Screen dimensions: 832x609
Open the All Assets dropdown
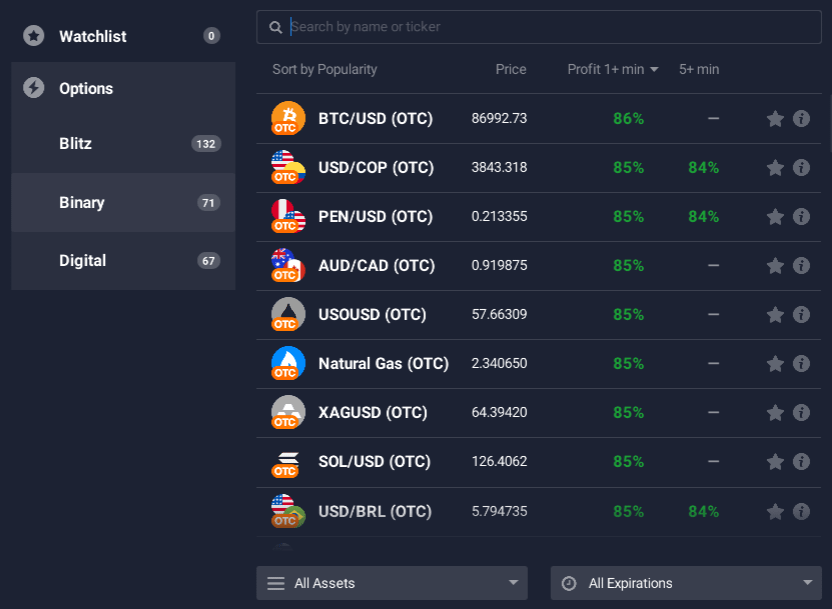[x=391, y=583]
